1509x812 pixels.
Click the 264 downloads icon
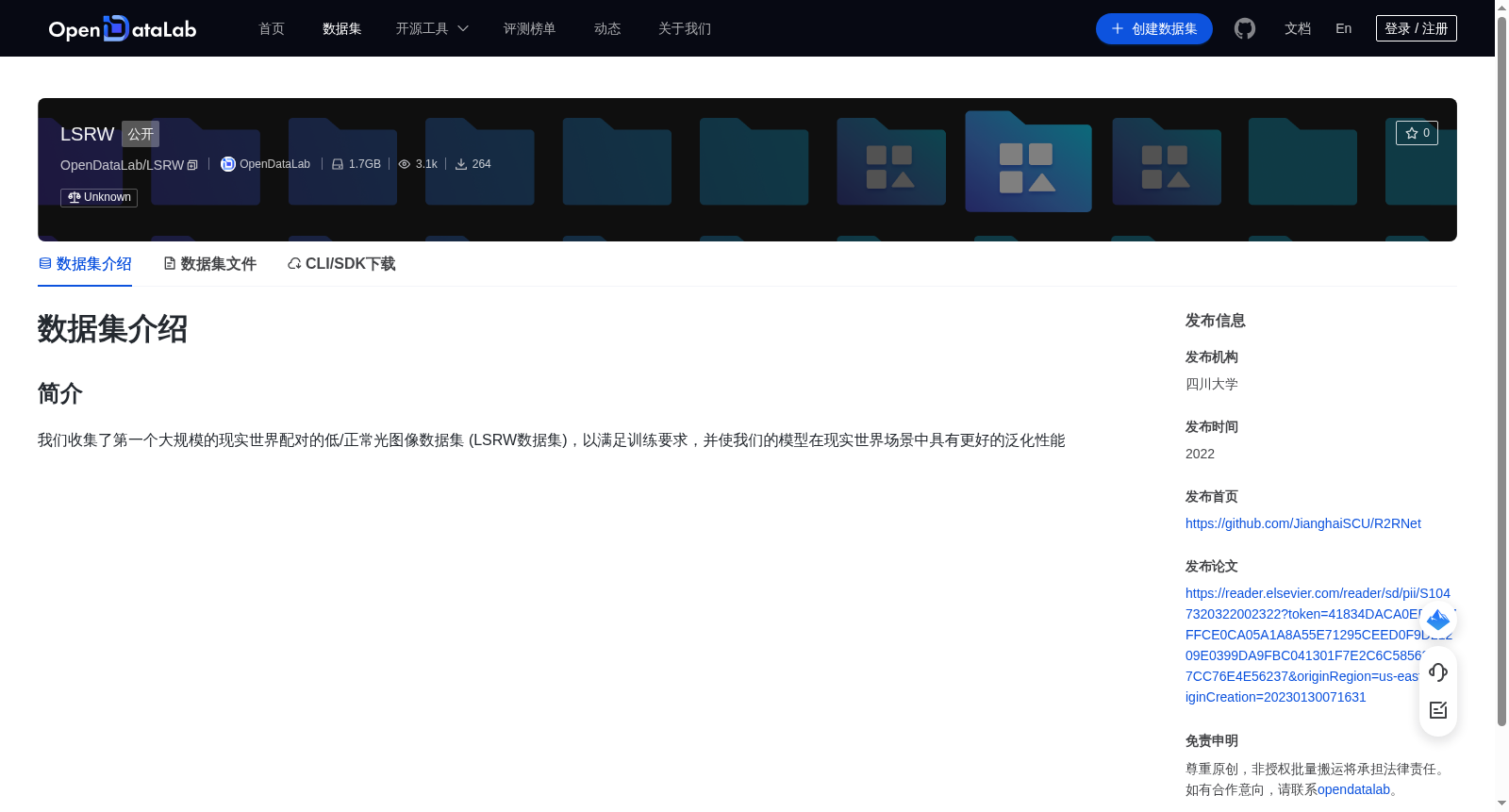click(x=461, y=164)
